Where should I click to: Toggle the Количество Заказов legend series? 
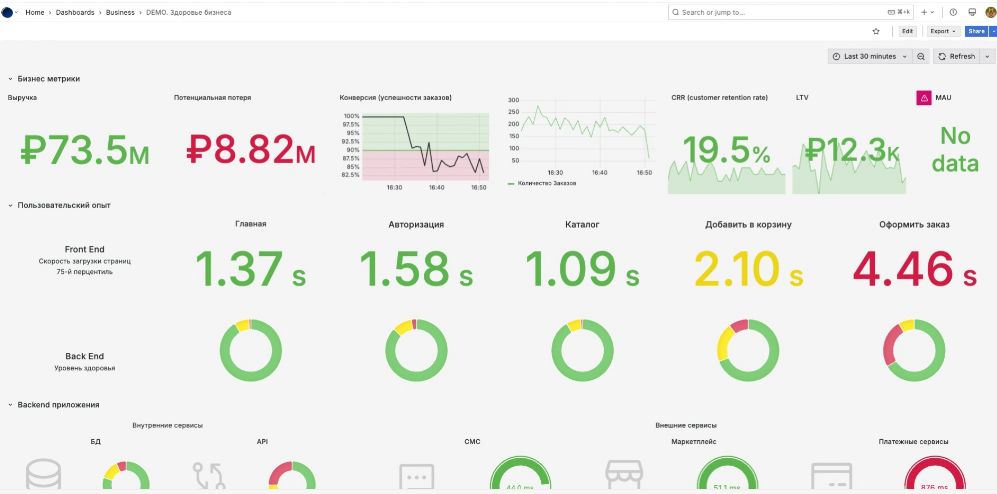[547, 183]
